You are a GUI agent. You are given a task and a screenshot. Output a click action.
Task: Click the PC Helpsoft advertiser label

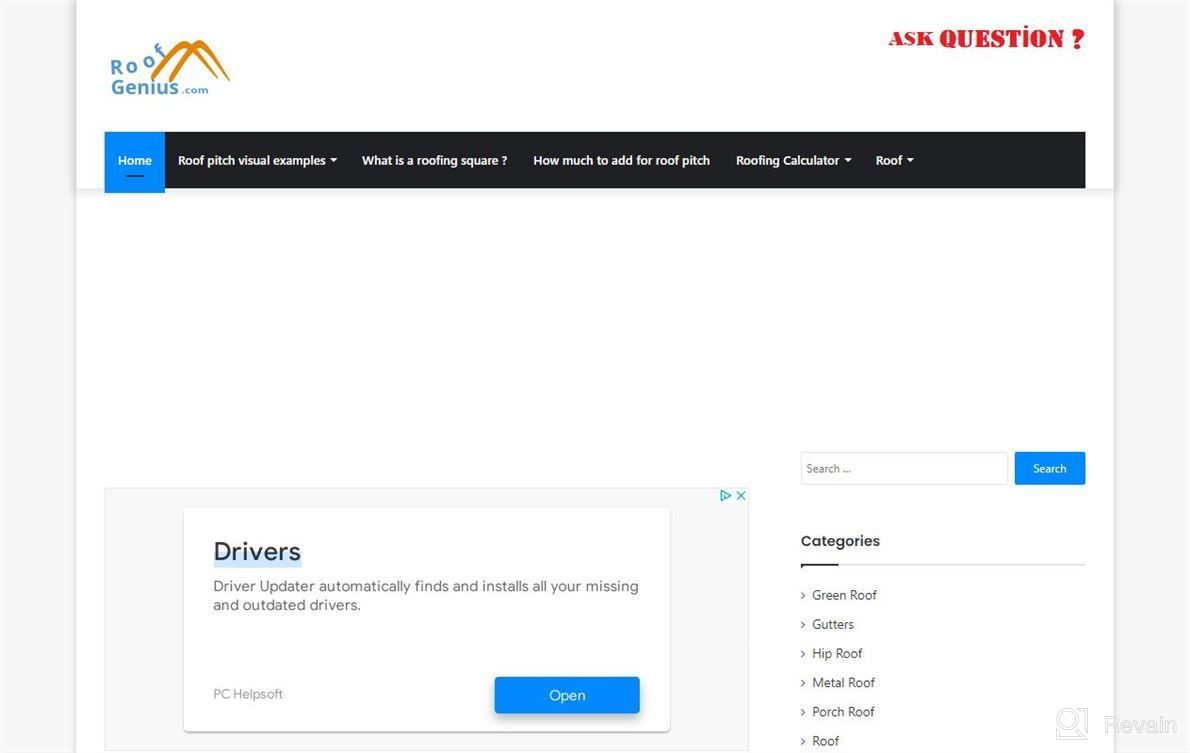(248, 695)
